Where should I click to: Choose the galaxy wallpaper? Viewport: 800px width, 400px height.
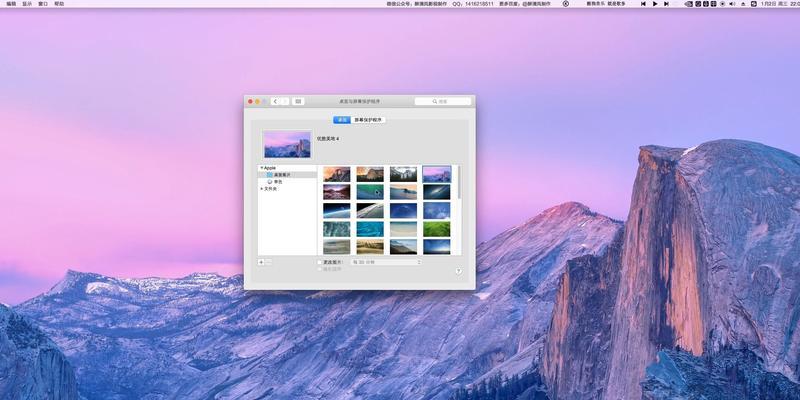(437, 192)
